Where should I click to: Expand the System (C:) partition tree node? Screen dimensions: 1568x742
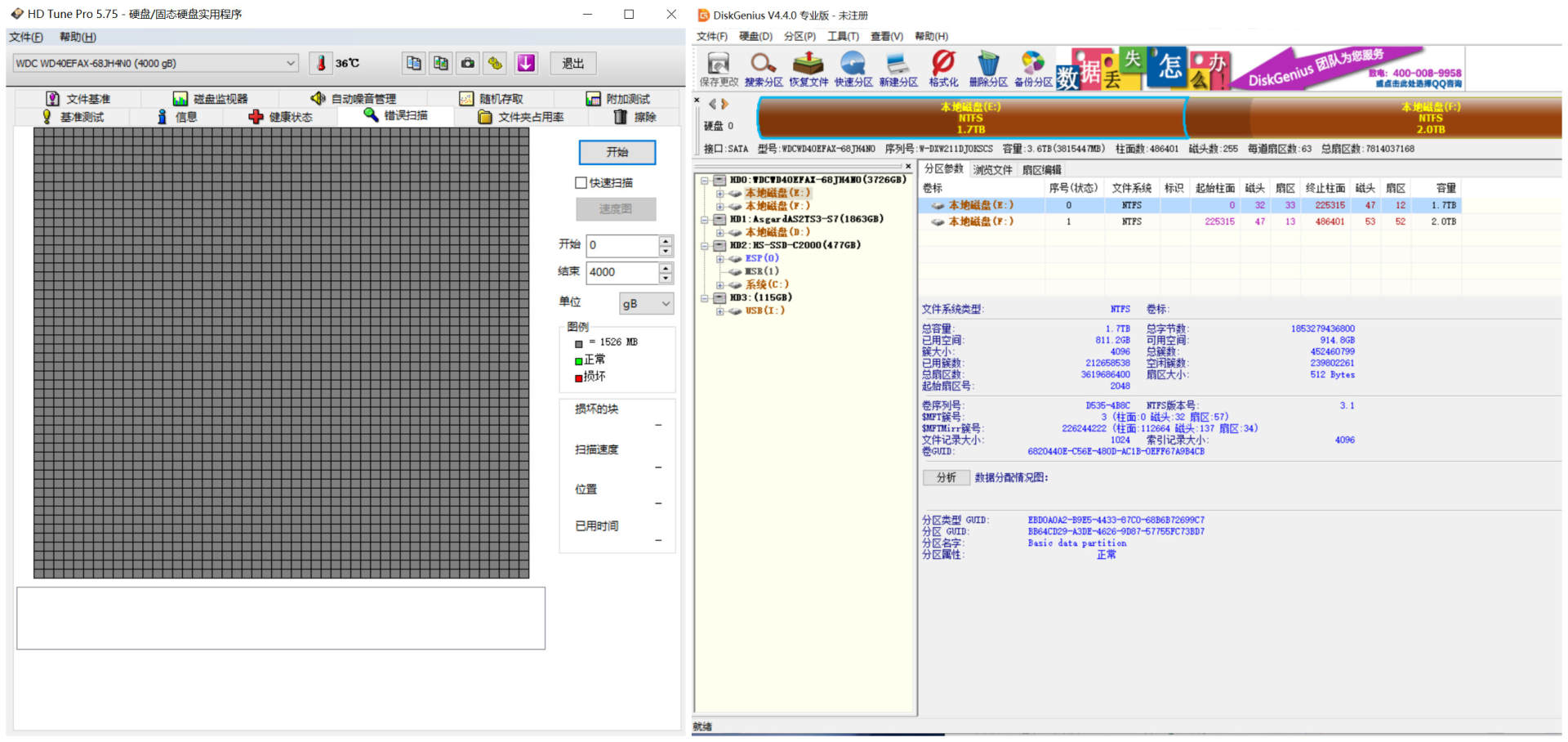tap(719, 284)
